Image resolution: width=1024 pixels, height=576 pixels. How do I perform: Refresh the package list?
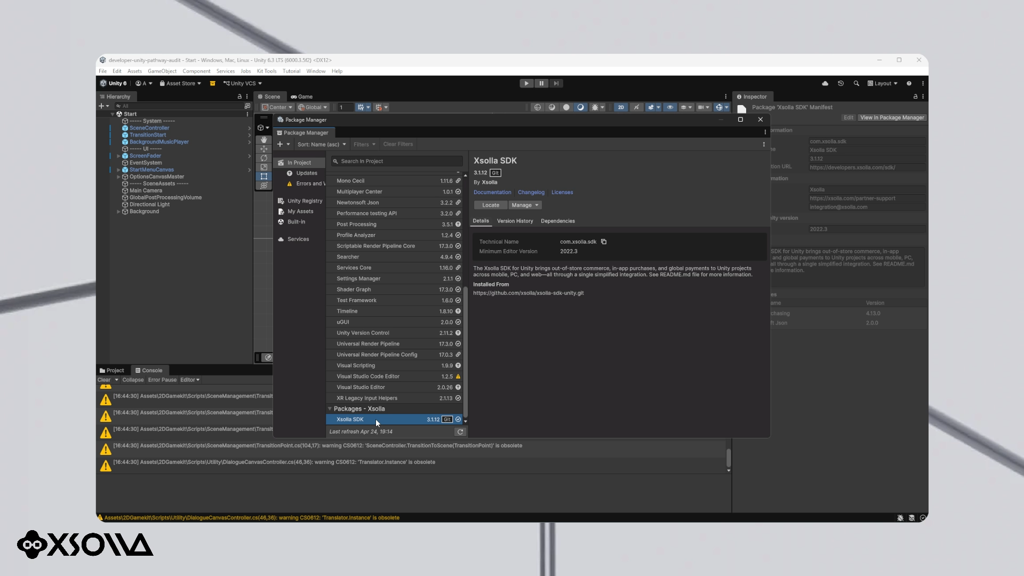tap(460, 432)
